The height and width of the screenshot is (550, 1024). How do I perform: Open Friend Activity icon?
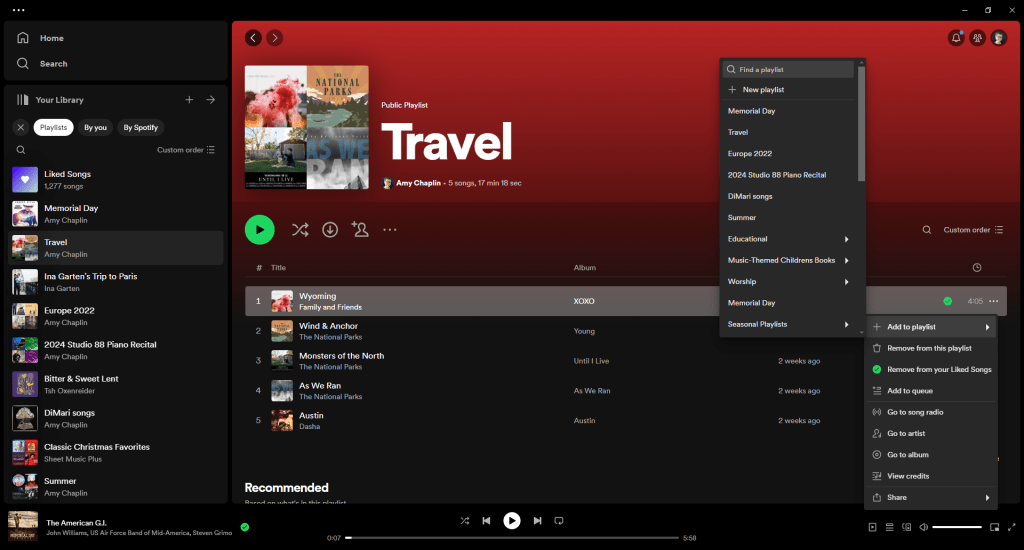pyautogui.click(x=977, y=38)
